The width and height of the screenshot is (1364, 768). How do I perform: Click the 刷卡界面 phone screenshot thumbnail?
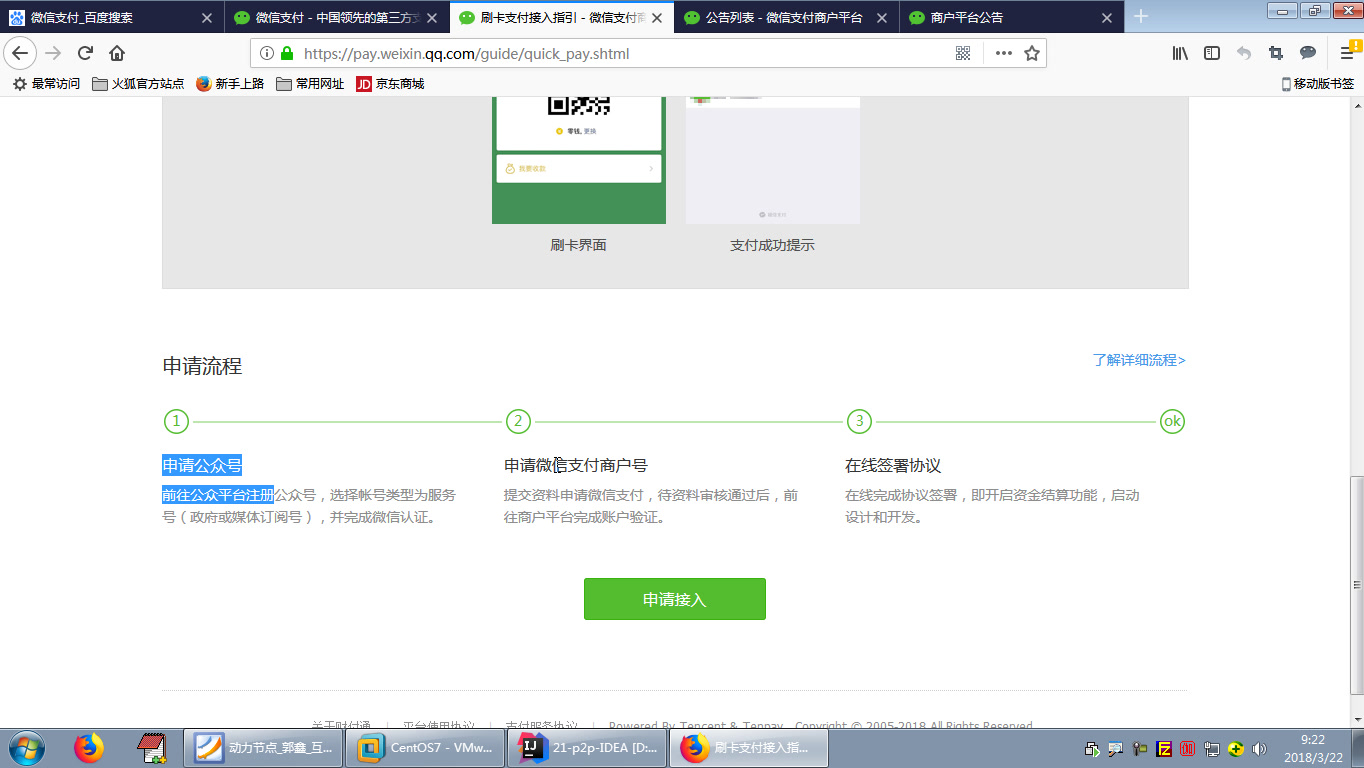point(579,160)
